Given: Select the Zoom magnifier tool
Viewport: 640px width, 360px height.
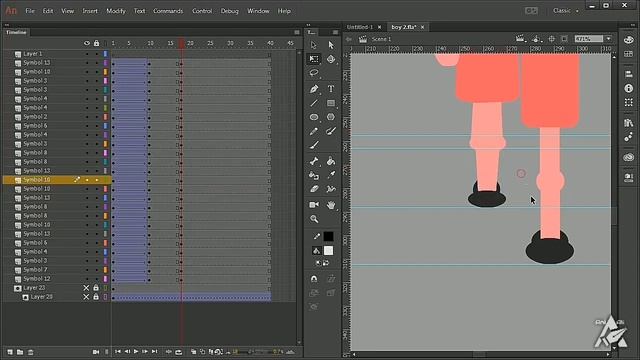Looking at the screenshot, I should 313,219.
